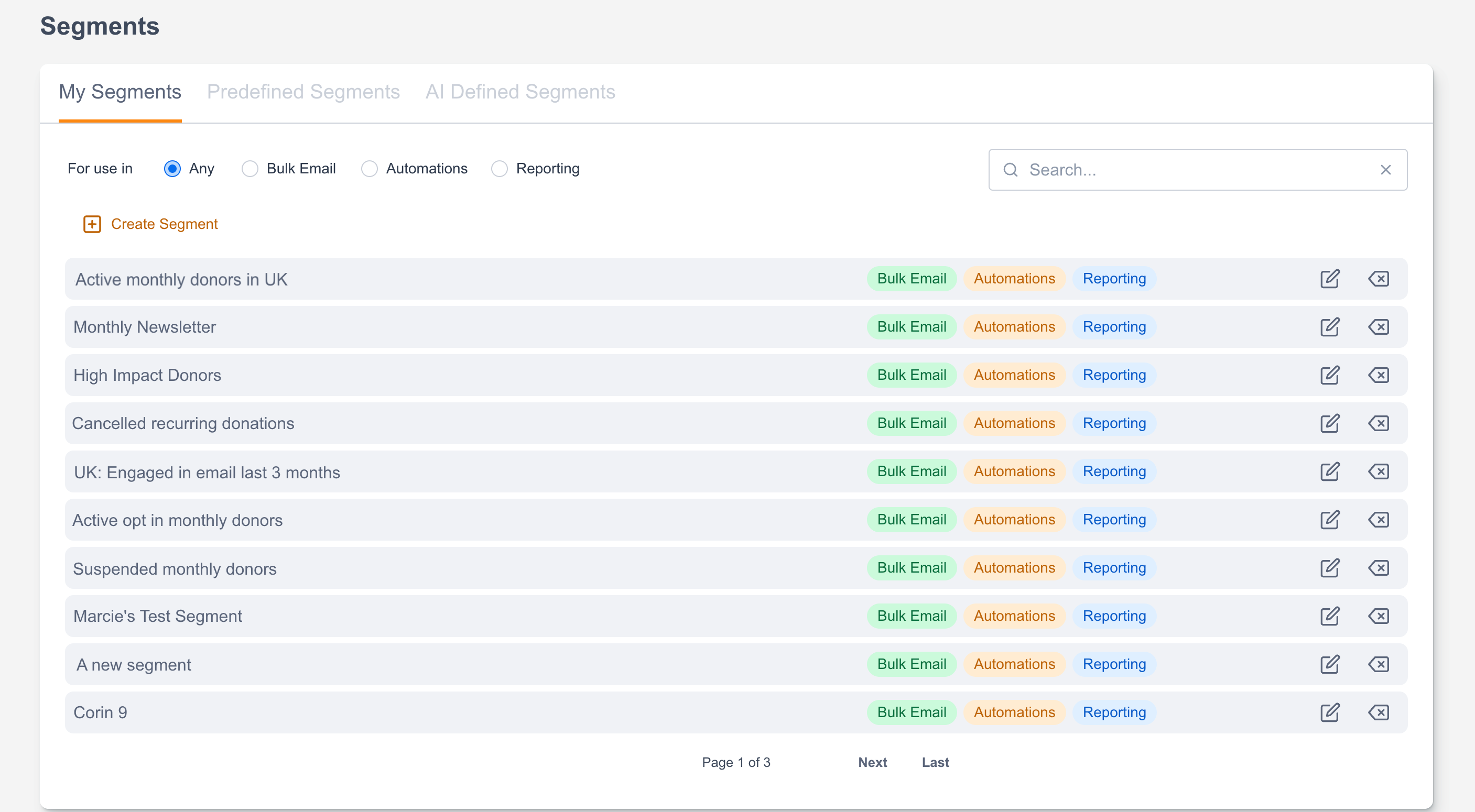Clear the search field with the X icon
Viewport: 1475px width, 812px height.
coord(1385,170)
